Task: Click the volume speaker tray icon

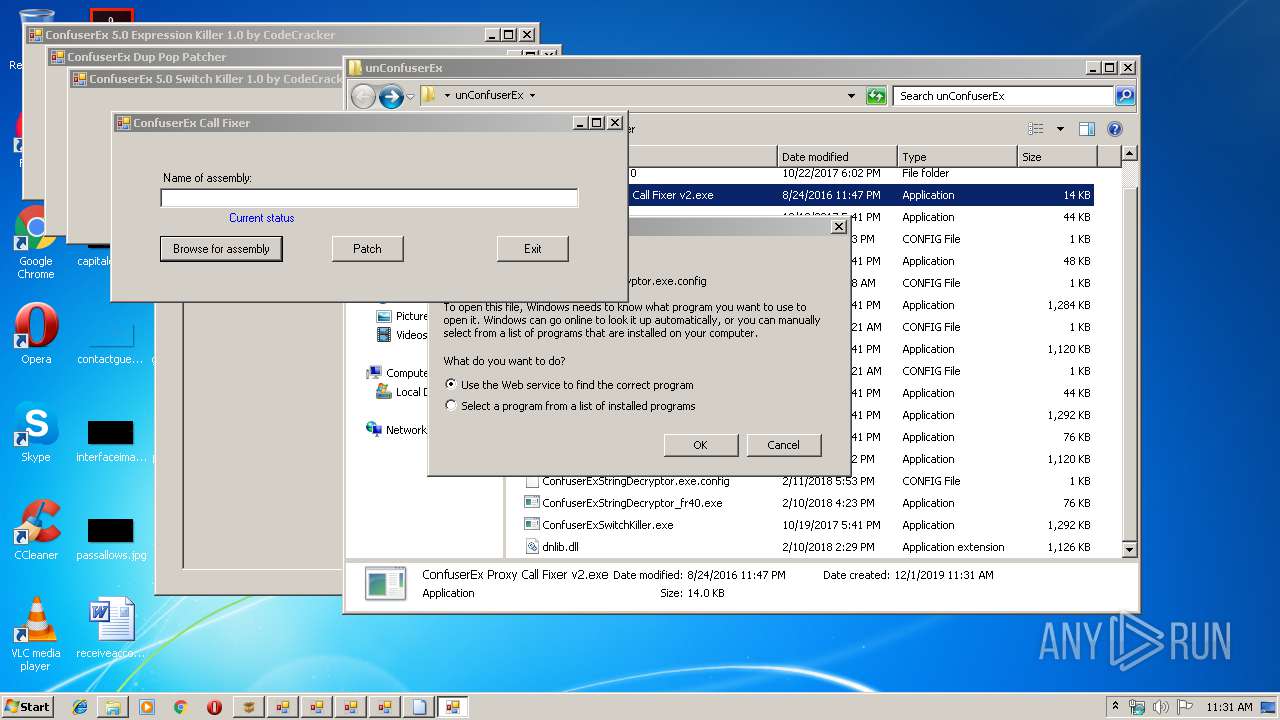Action: click(x=1161, y=707)
